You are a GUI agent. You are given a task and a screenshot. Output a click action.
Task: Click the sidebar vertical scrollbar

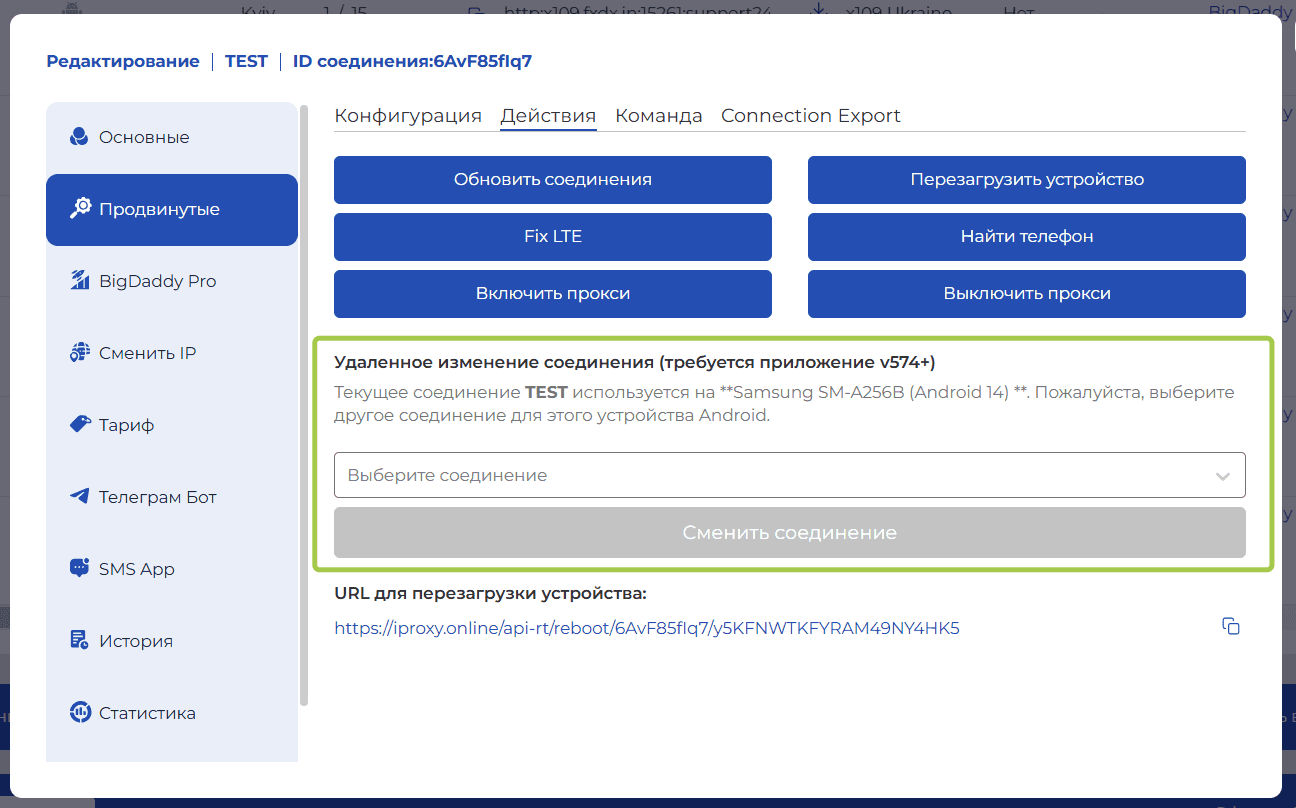304,405
